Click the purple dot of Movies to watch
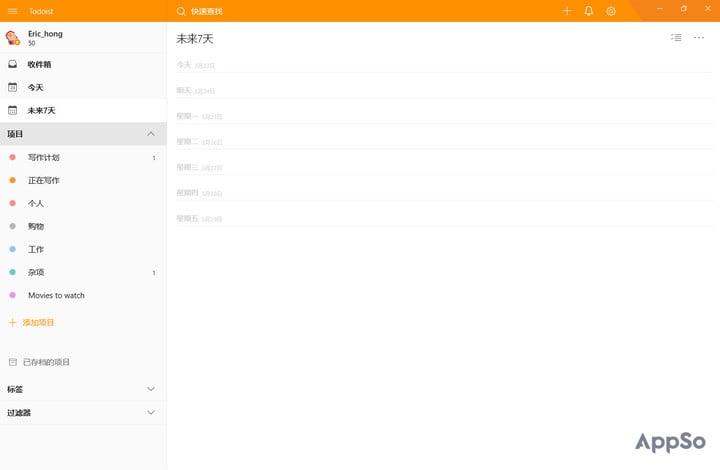Image resolution: width=720 pixels, height=470 pixels. click(12, 295)
